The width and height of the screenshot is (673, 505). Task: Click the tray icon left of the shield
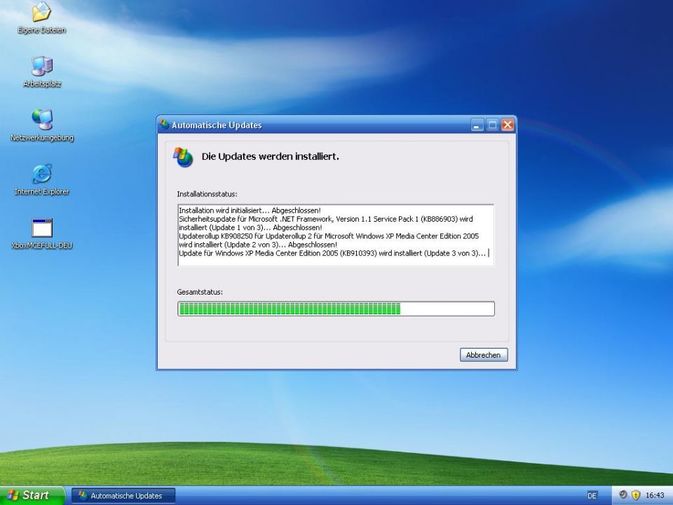(623, 495)
